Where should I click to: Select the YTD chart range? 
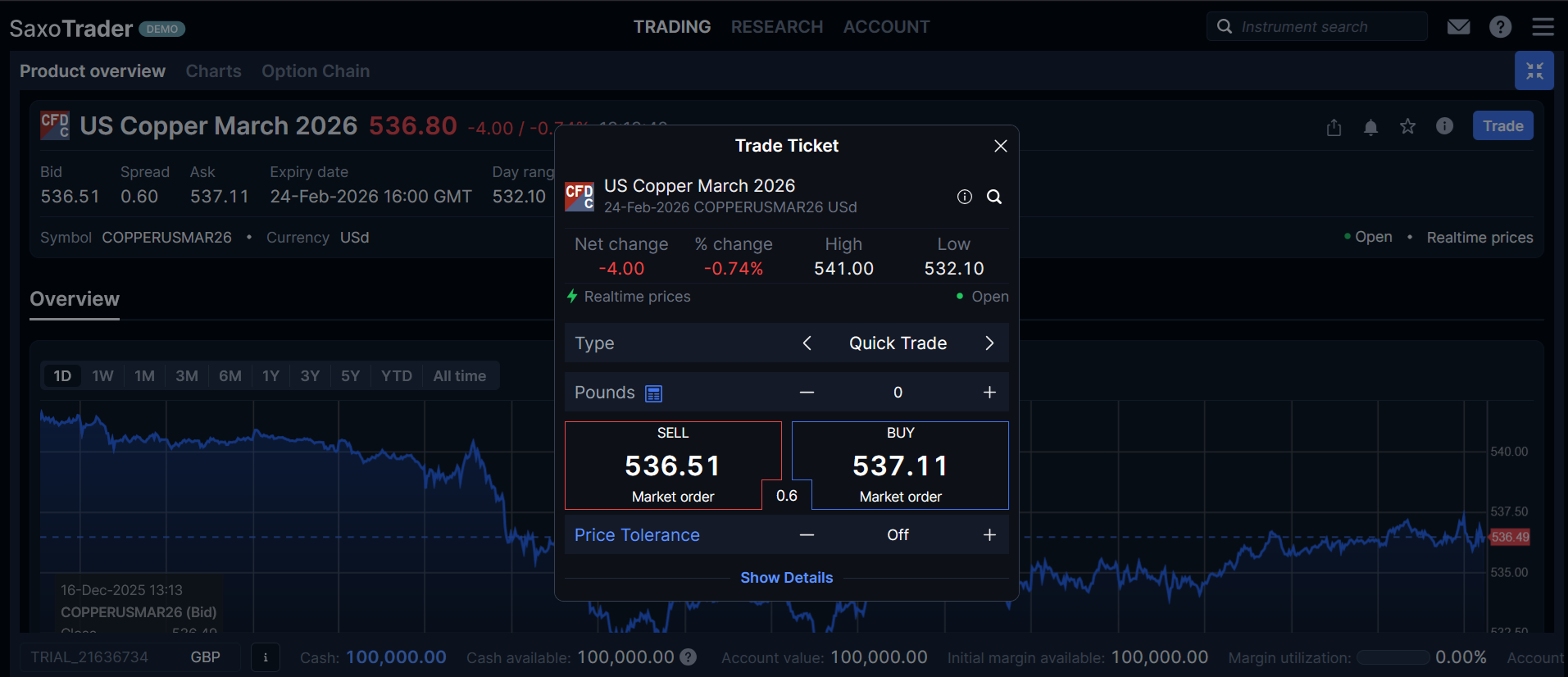pos(397,376)
